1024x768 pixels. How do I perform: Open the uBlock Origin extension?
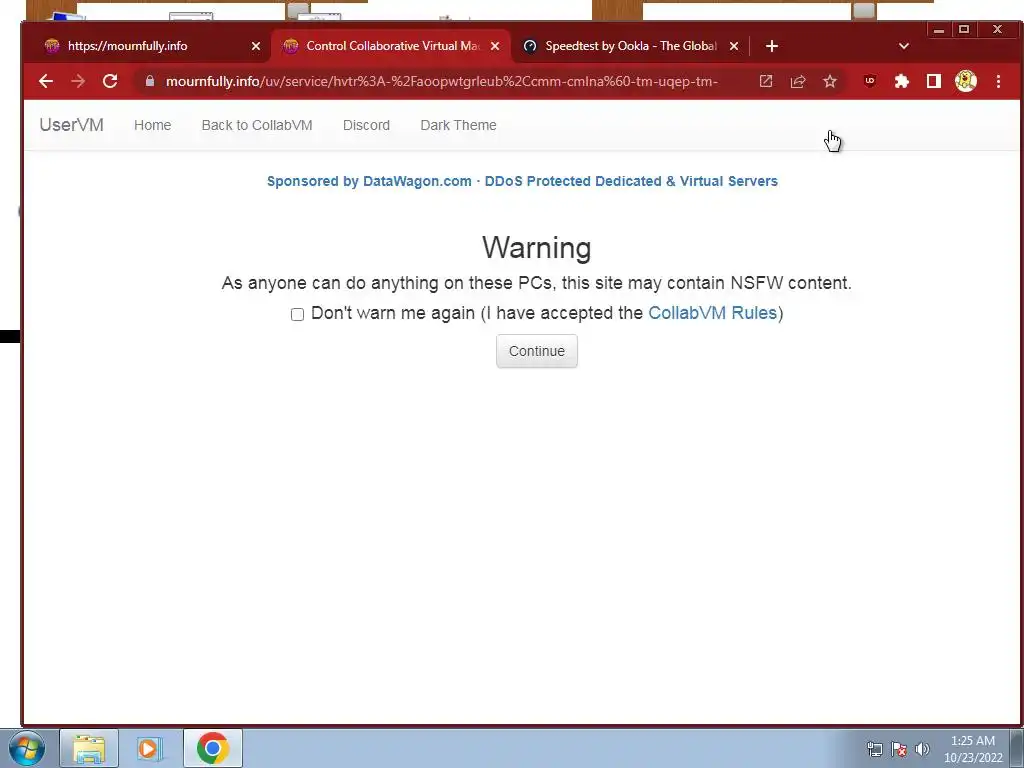869,81
